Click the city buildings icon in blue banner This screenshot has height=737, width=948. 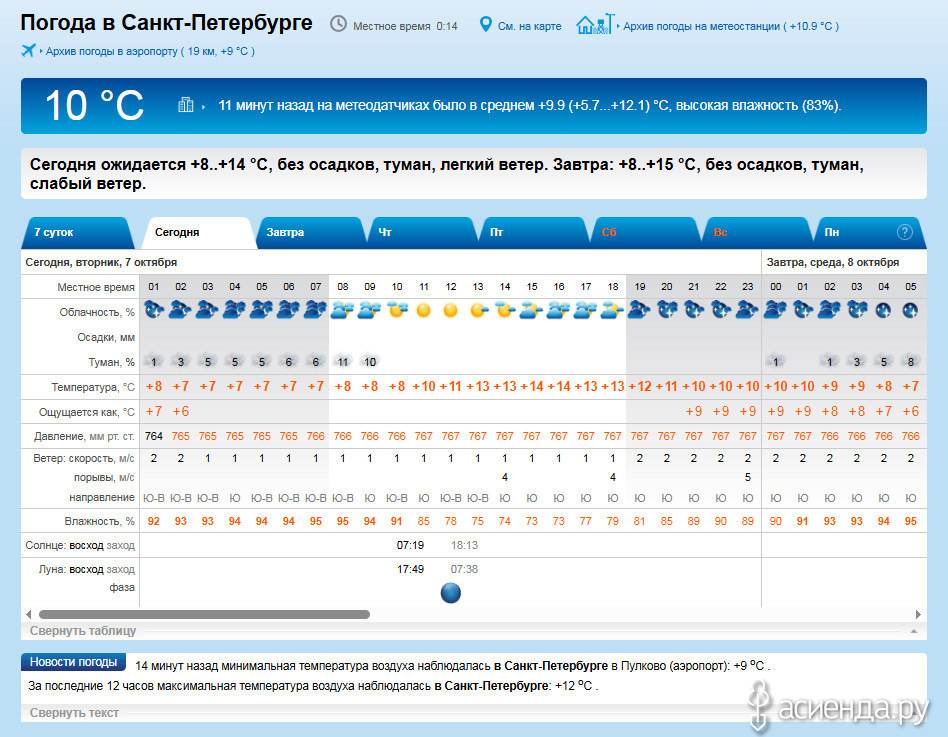point(186,104)
